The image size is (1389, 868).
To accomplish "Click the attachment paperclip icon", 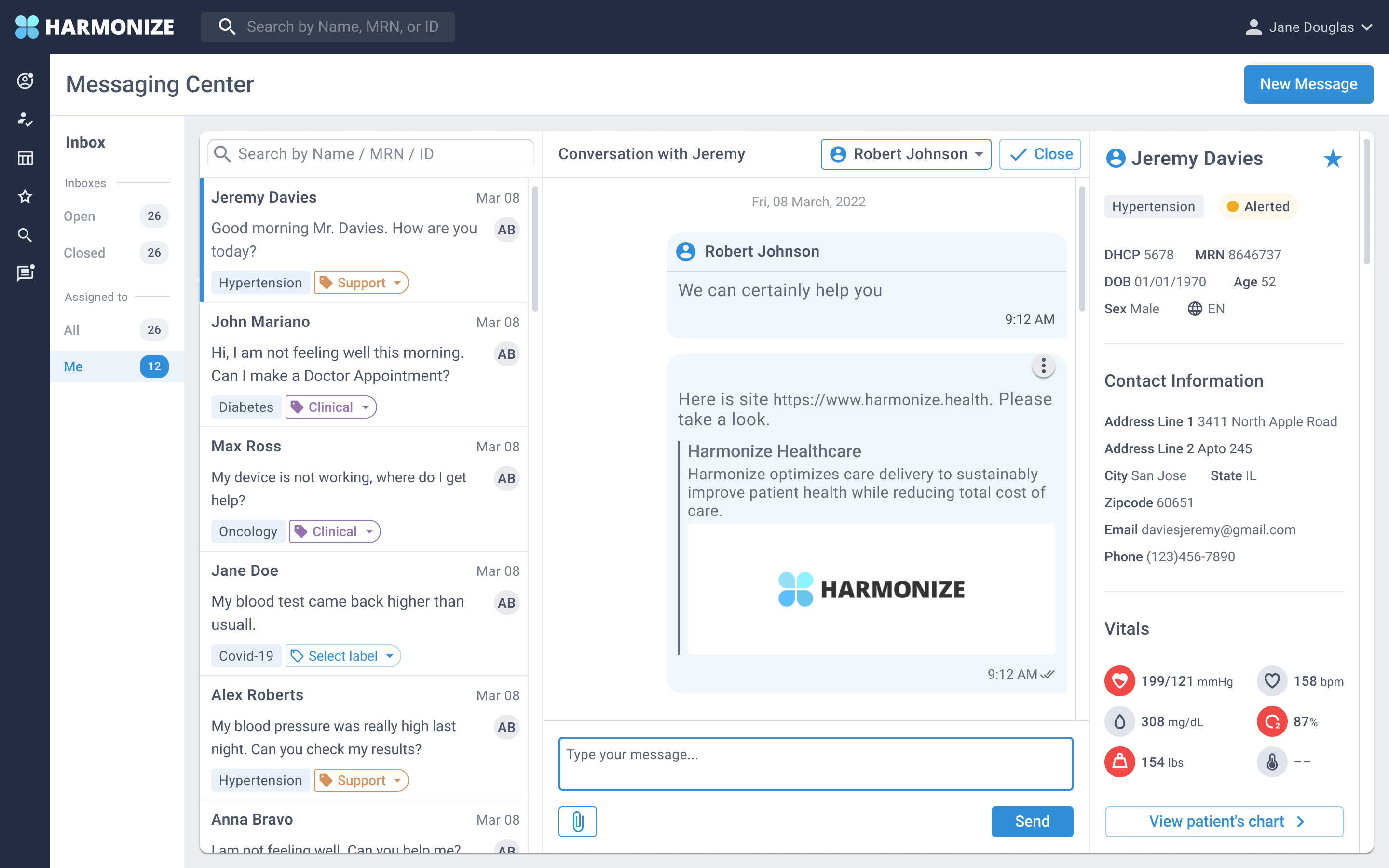I will [577, 821].
